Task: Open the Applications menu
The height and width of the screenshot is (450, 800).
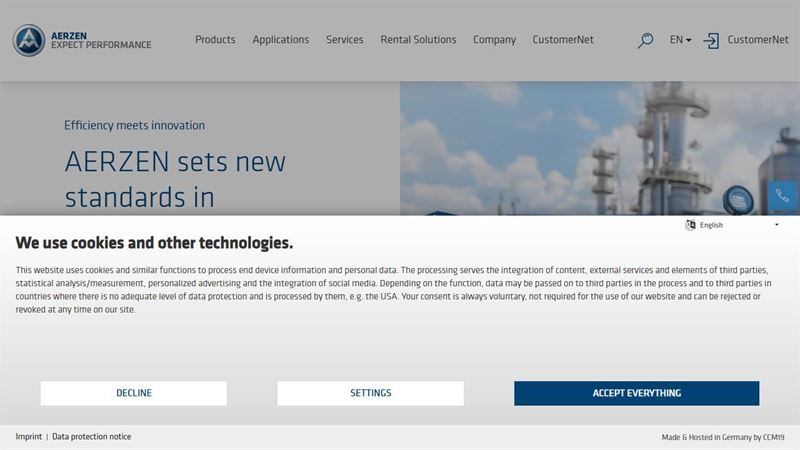Action: coord(281,40)
